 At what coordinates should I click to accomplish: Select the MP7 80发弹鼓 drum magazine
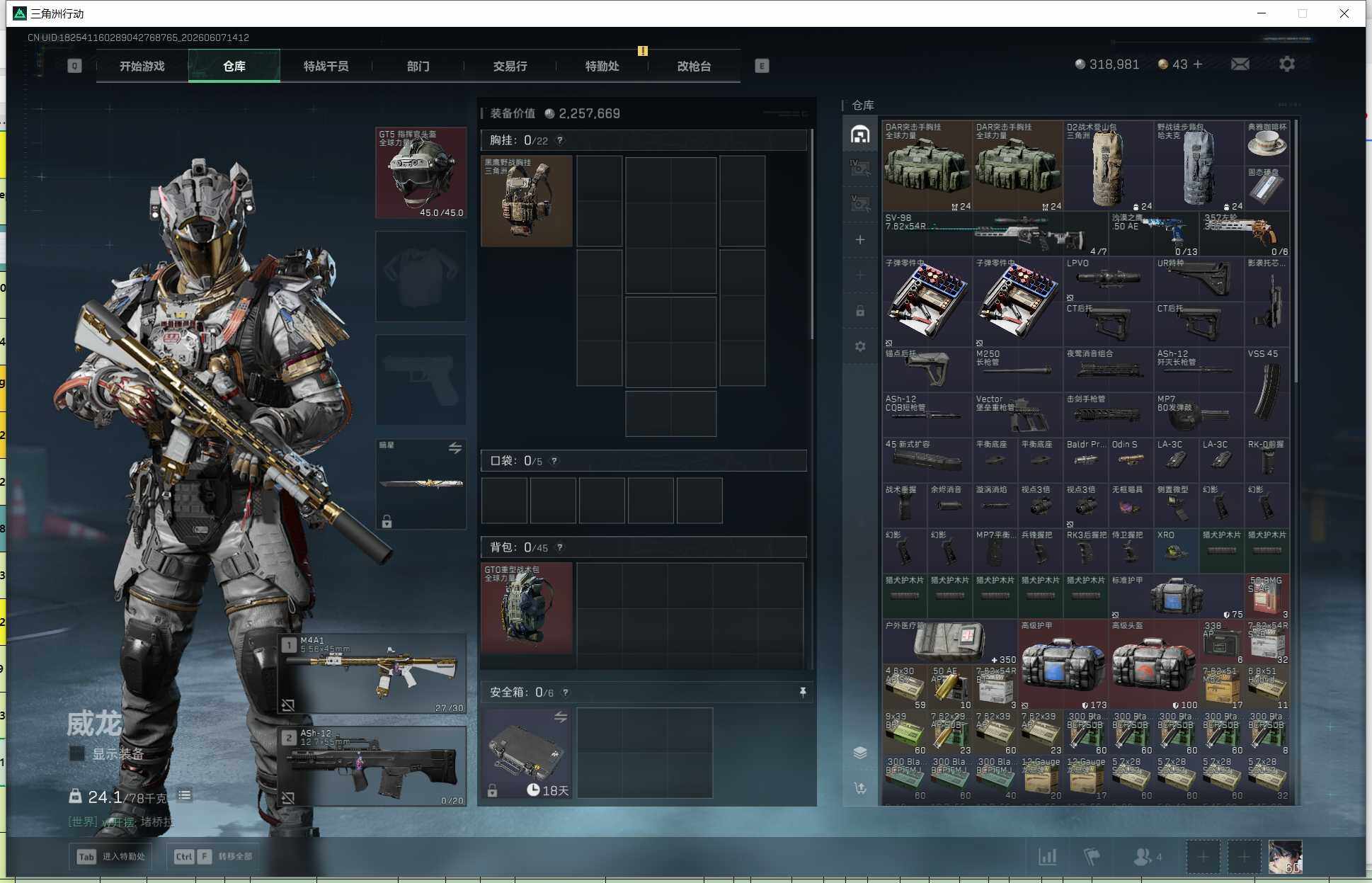click(x=1199, y=415)
